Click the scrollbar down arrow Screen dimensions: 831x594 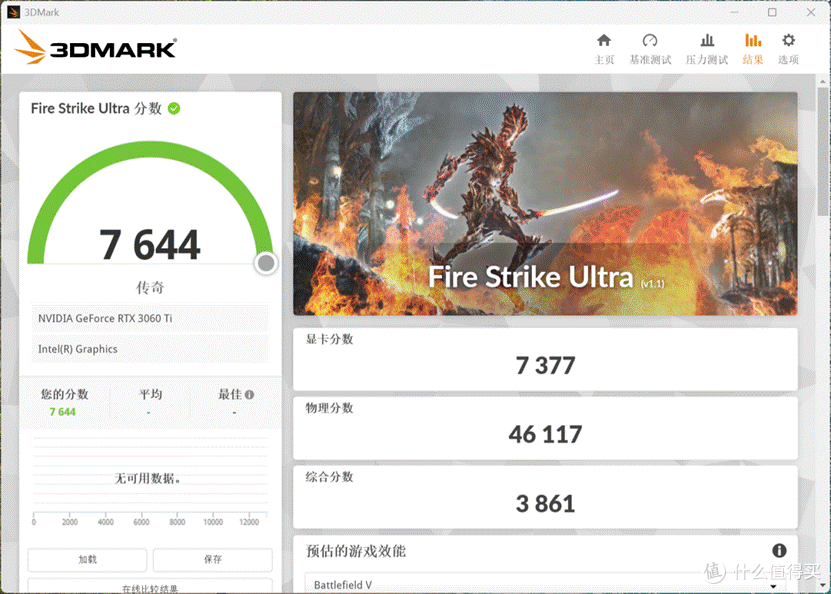(823, 586)
